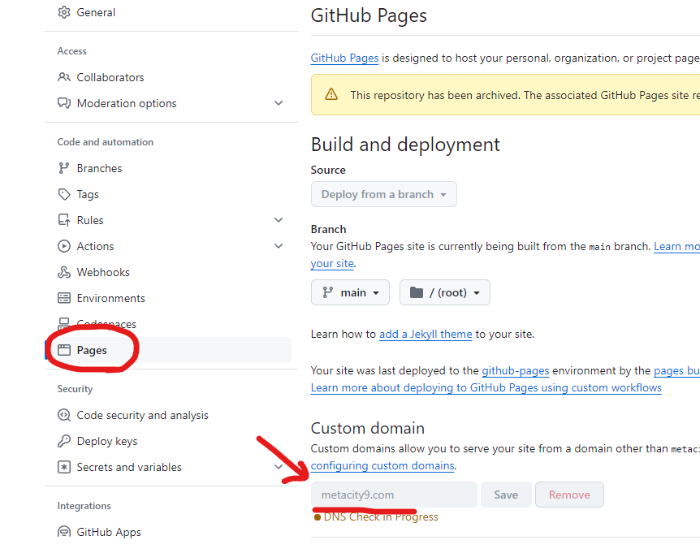Viewport: 700px width, 547px height.
Task: Click the Save custom domain button
Action: point(506,495)
